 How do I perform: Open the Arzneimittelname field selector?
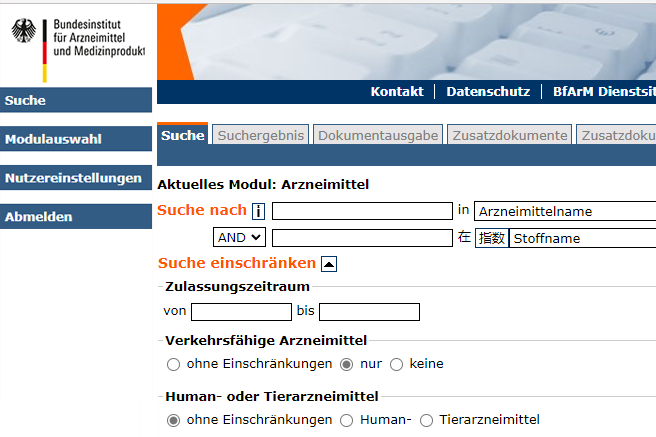pyautogui.click(x=565, y=211)
